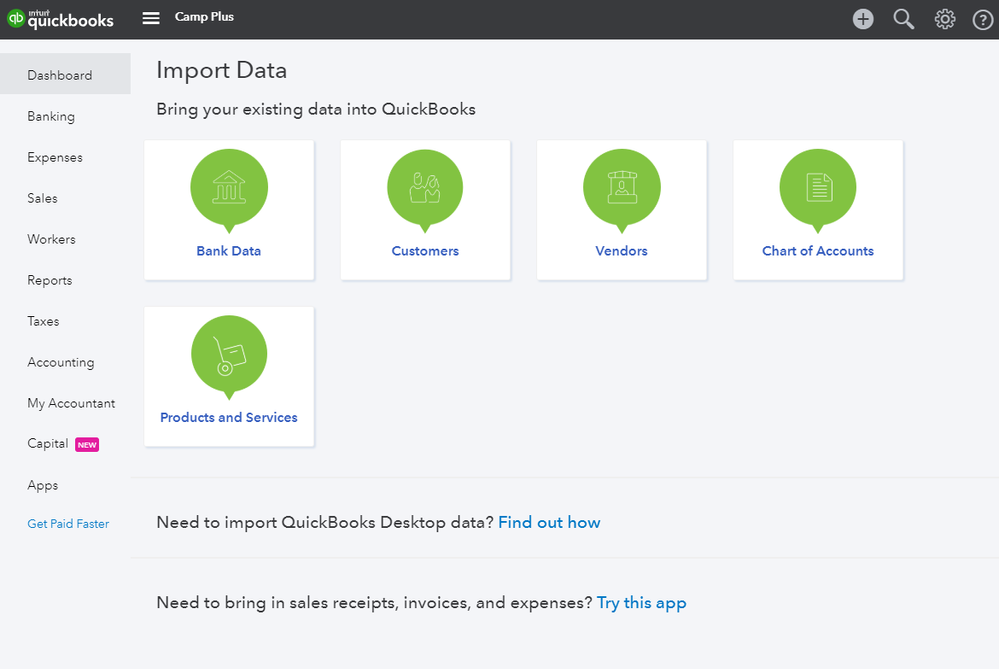Open the Settings gear icon
The width and height of the screenshot is (999, 669).
pos(945,19)
